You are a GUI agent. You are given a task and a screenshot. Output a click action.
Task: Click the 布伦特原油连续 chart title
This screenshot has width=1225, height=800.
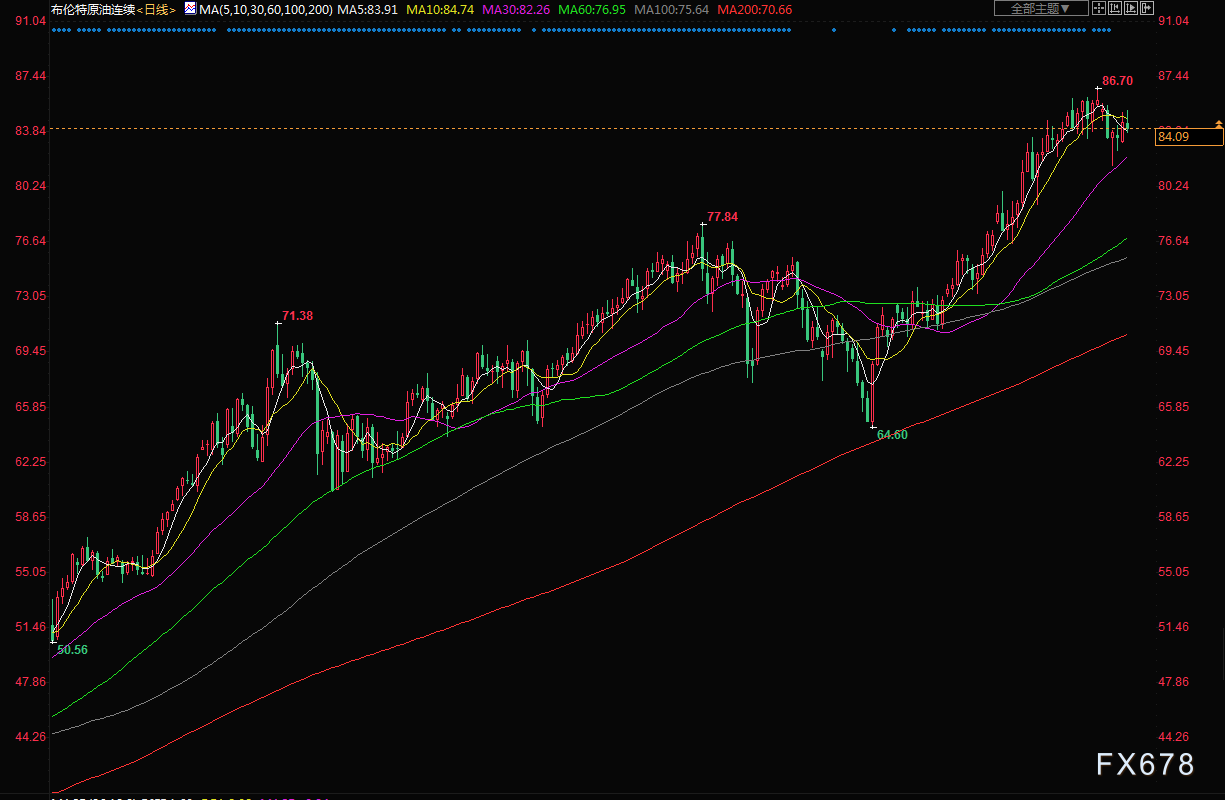[x=92, y=9]
